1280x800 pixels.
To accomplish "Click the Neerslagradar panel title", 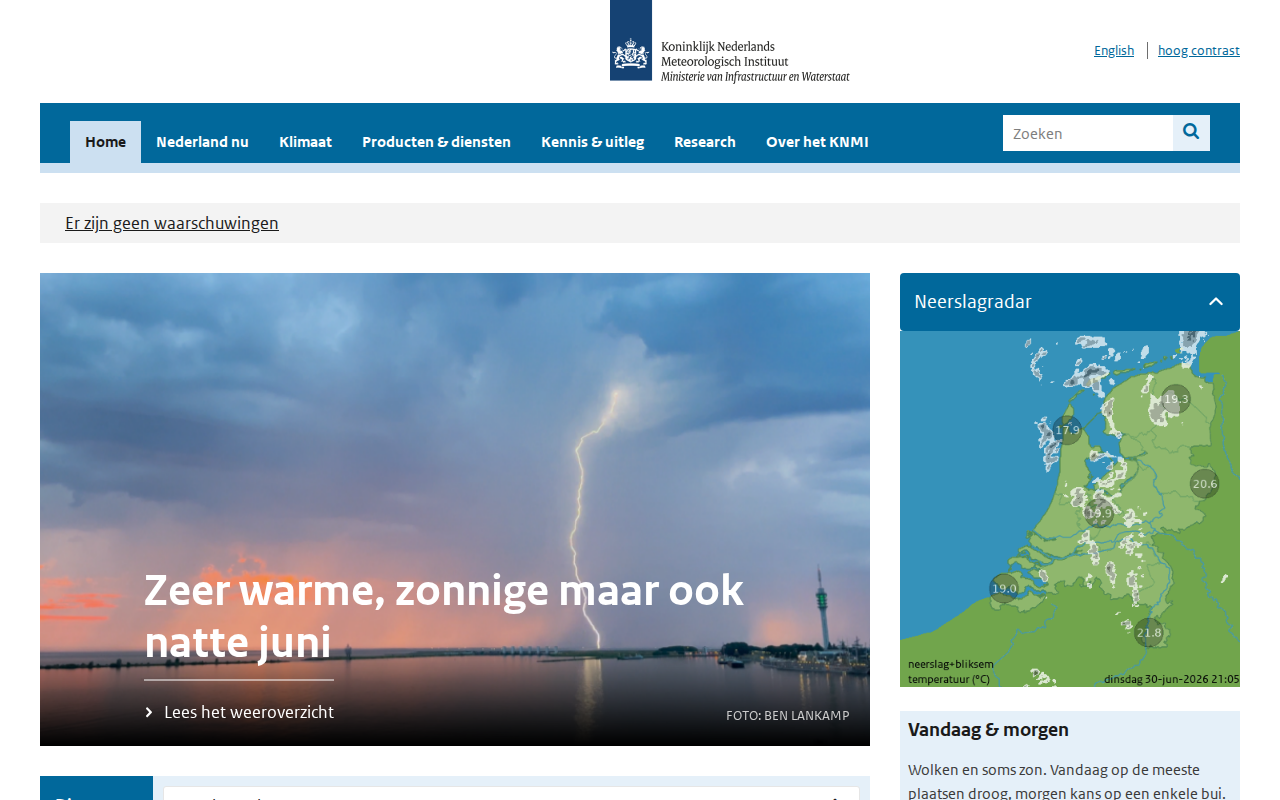I will point(973,302).
